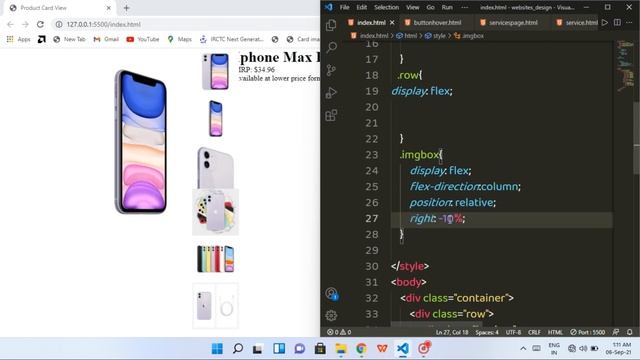The width and height of the screenshot is (640, 360).
Task: Open Manage gear icon in VS Code
Action: 331,315
